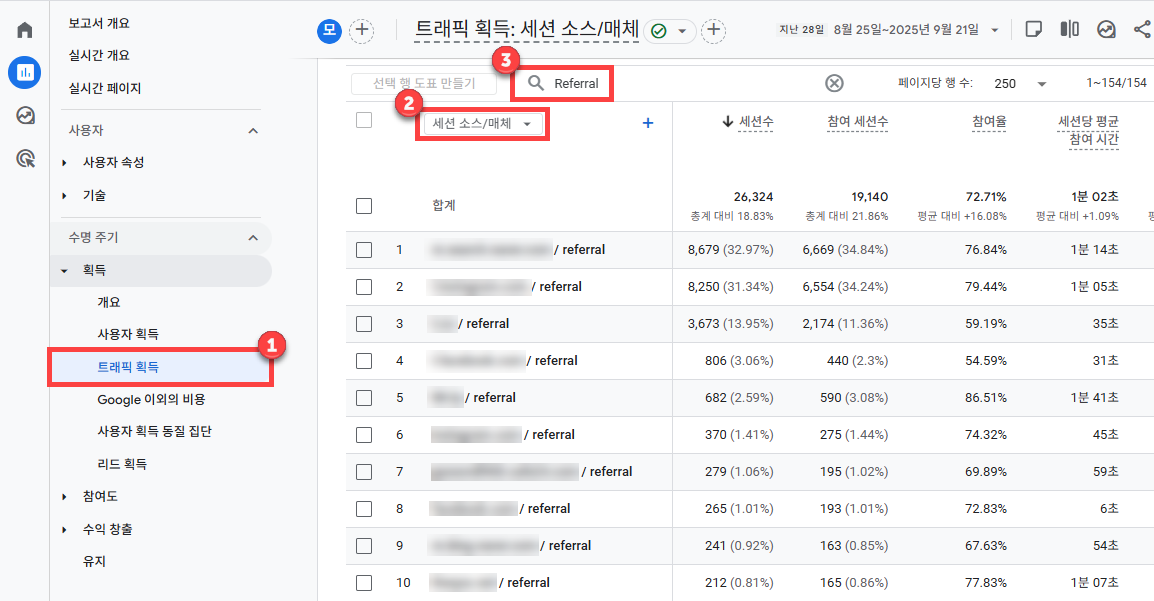
Task: Click the compare columns icon
Action: coord(1069,29)
